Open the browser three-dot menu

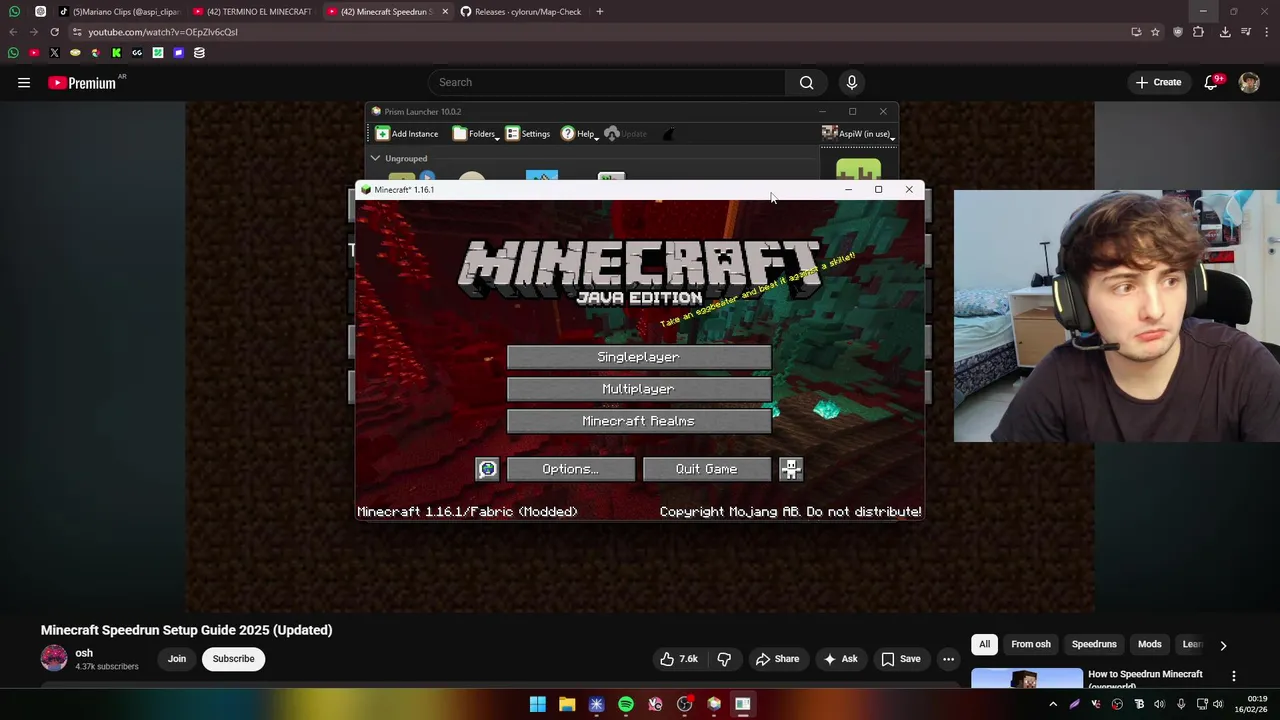pos(1266,32)
